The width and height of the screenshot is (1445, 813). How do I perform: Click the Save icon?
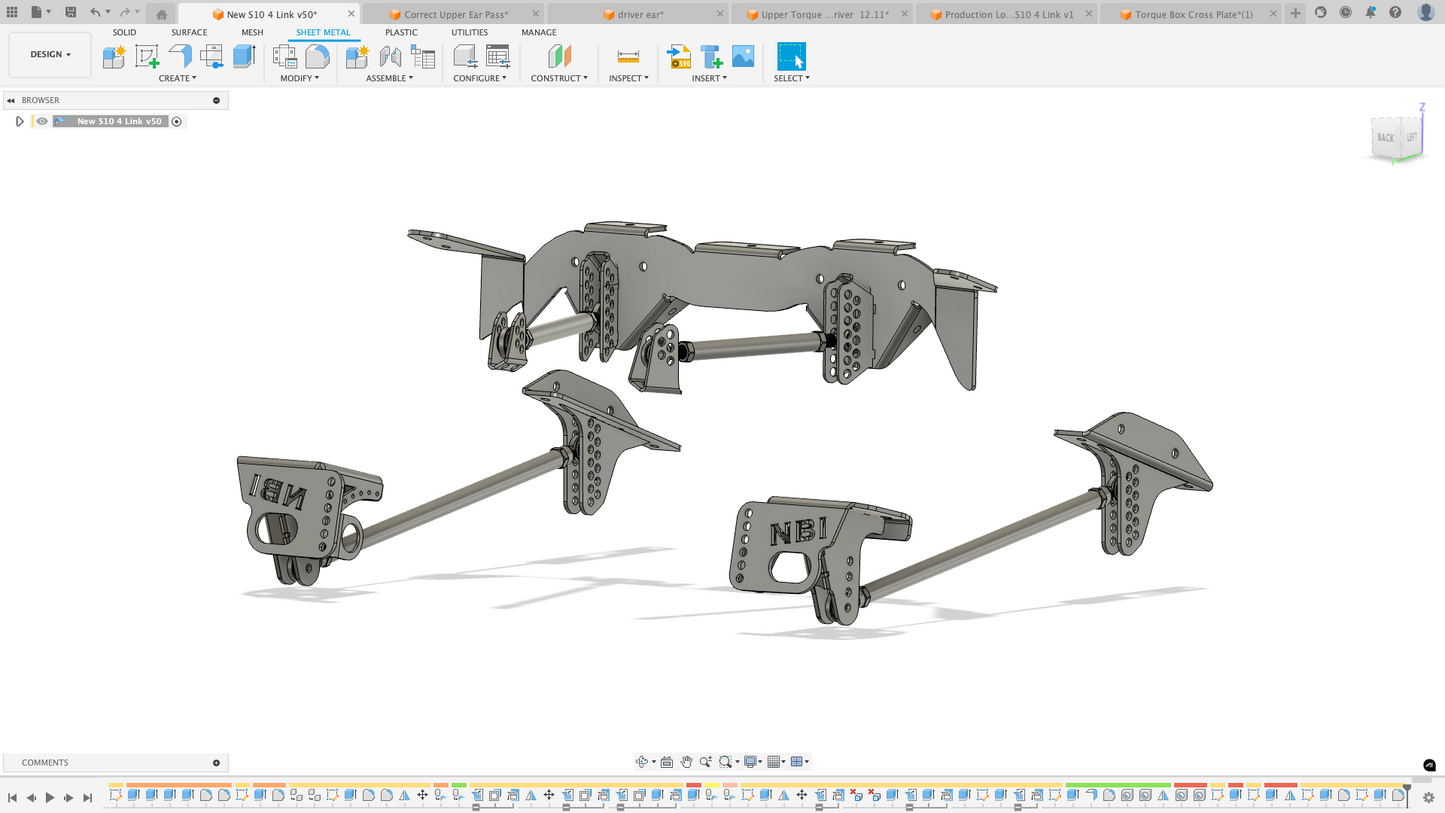[70, 12]
